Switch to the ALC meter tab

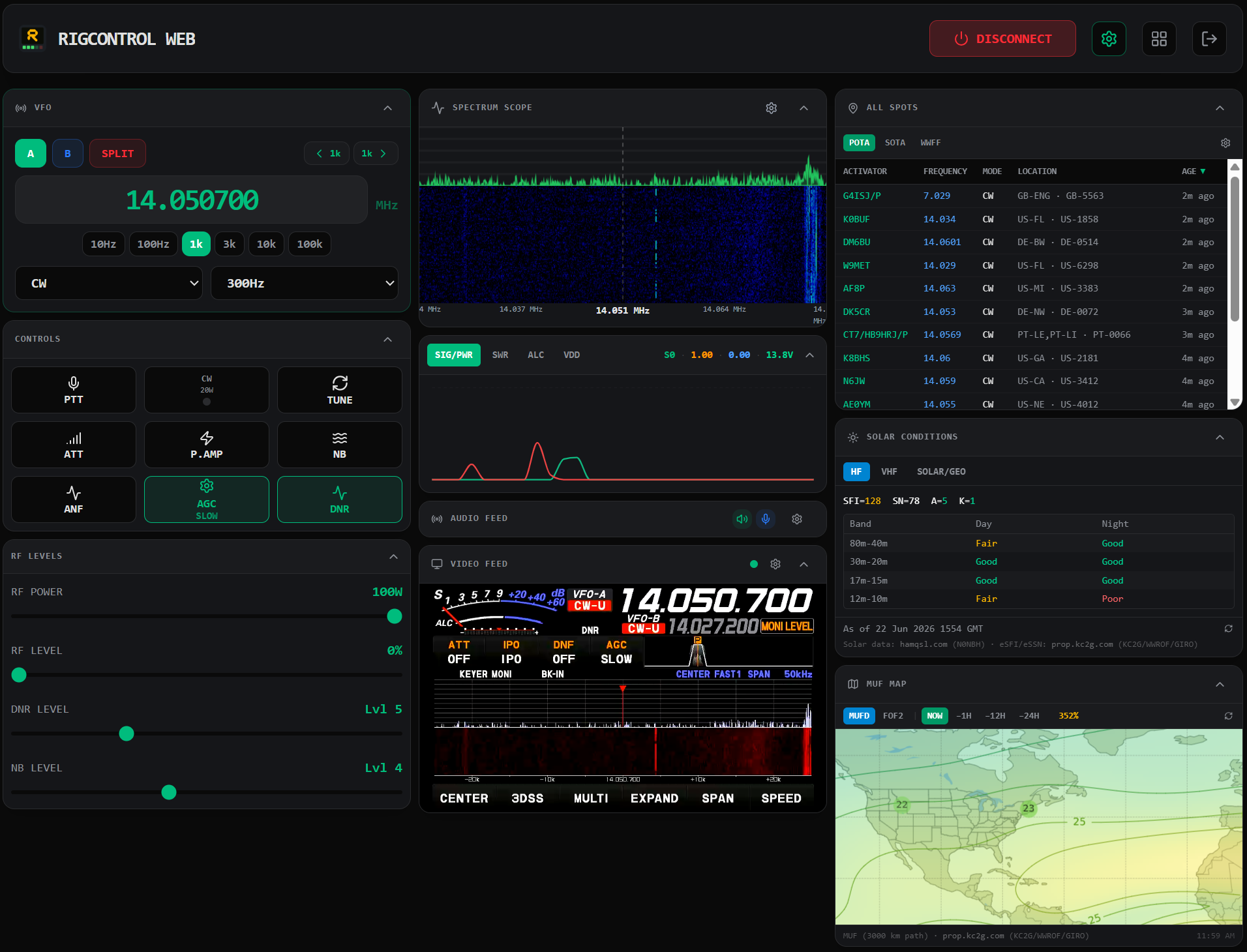535,355
